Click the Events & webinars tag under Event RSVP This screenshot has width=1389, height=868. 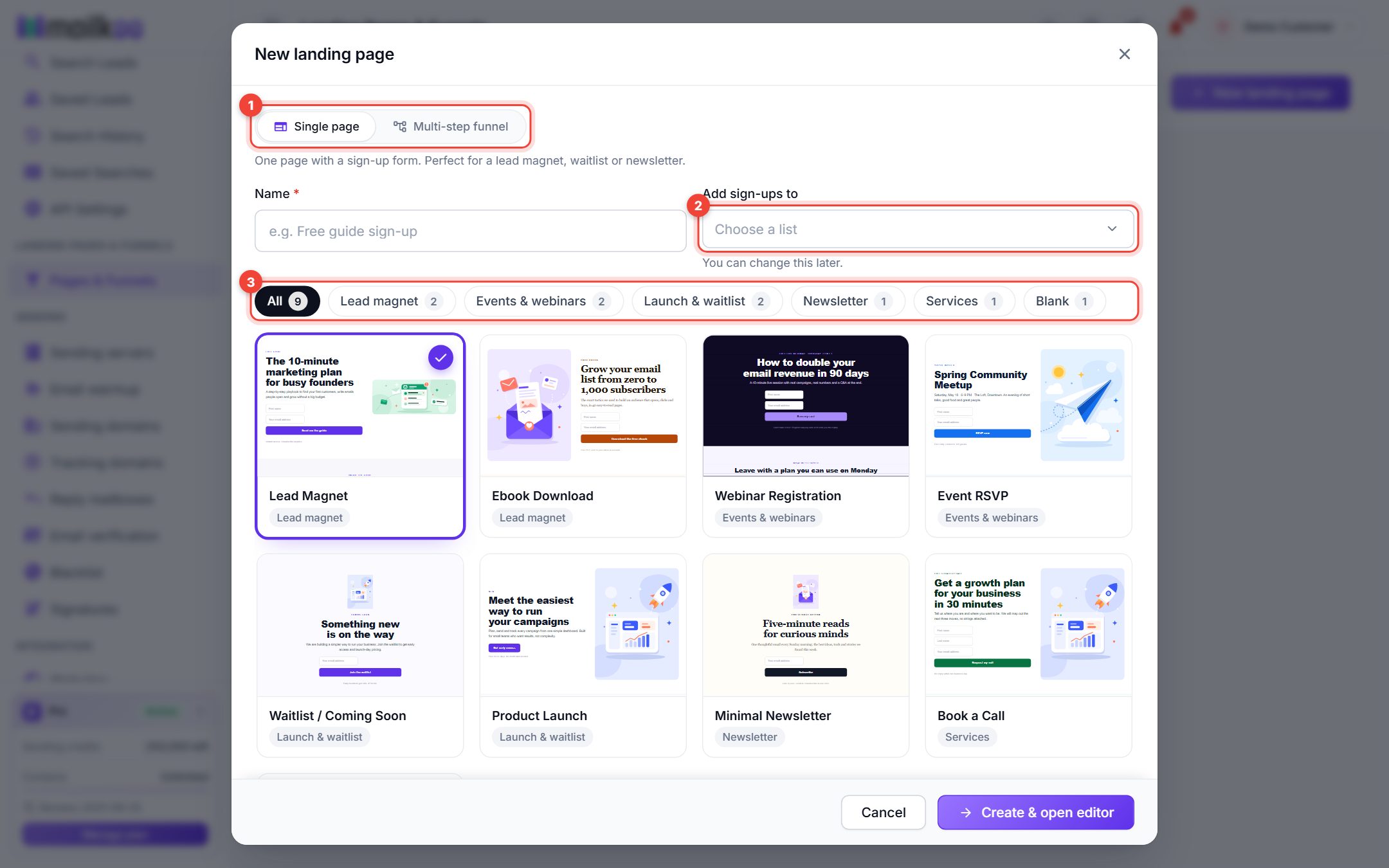pos(991,518)
